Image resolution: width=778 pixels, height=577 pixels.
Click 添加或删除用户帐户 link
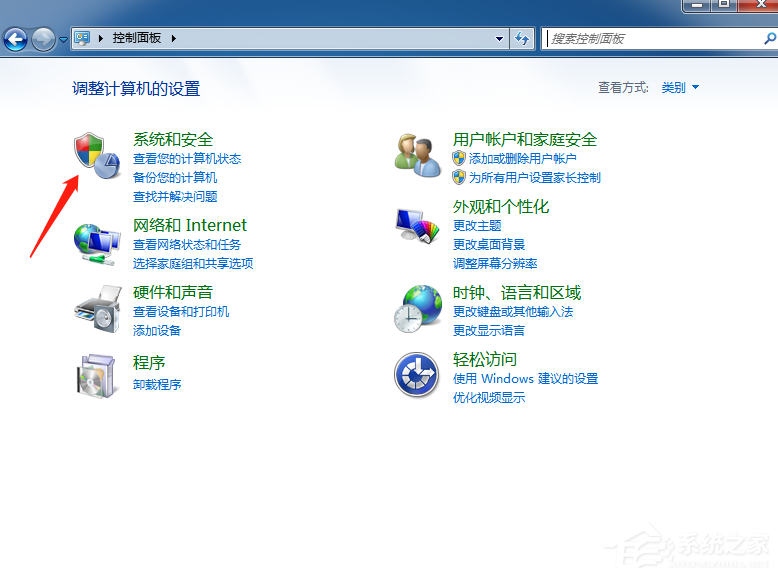pos(523,159)
